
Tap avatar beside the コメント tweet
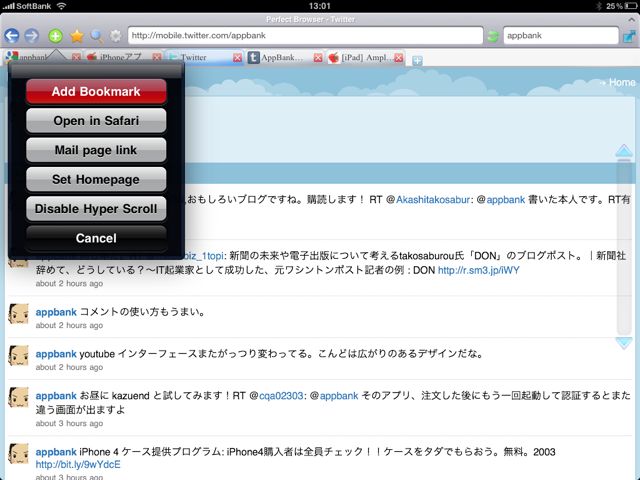19,314
